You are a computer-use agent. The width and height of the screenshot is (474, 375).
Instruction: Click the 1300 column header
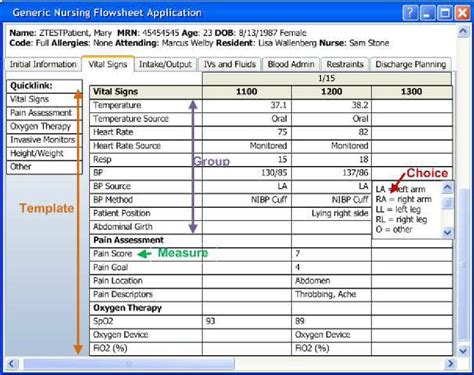click(x=412, y=92)
